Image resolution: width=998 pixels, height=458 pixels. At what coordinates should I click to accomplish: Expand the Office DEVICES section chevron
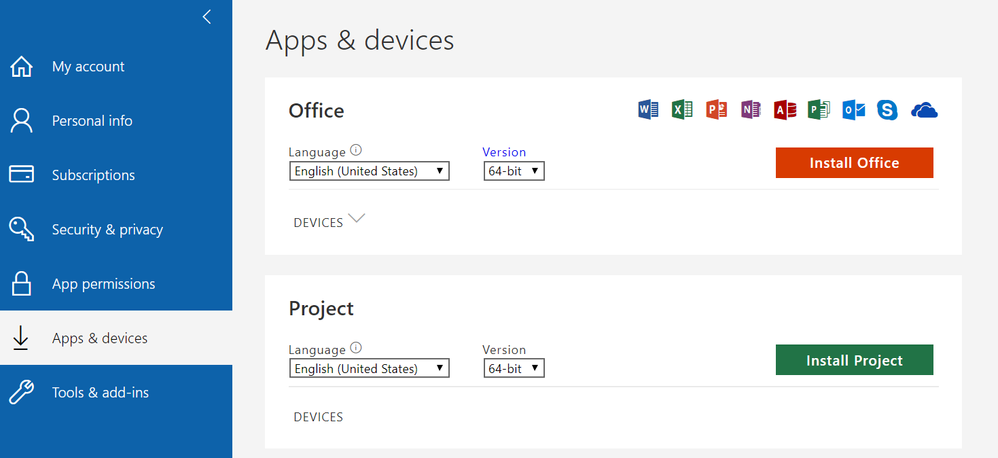[357, 218]
